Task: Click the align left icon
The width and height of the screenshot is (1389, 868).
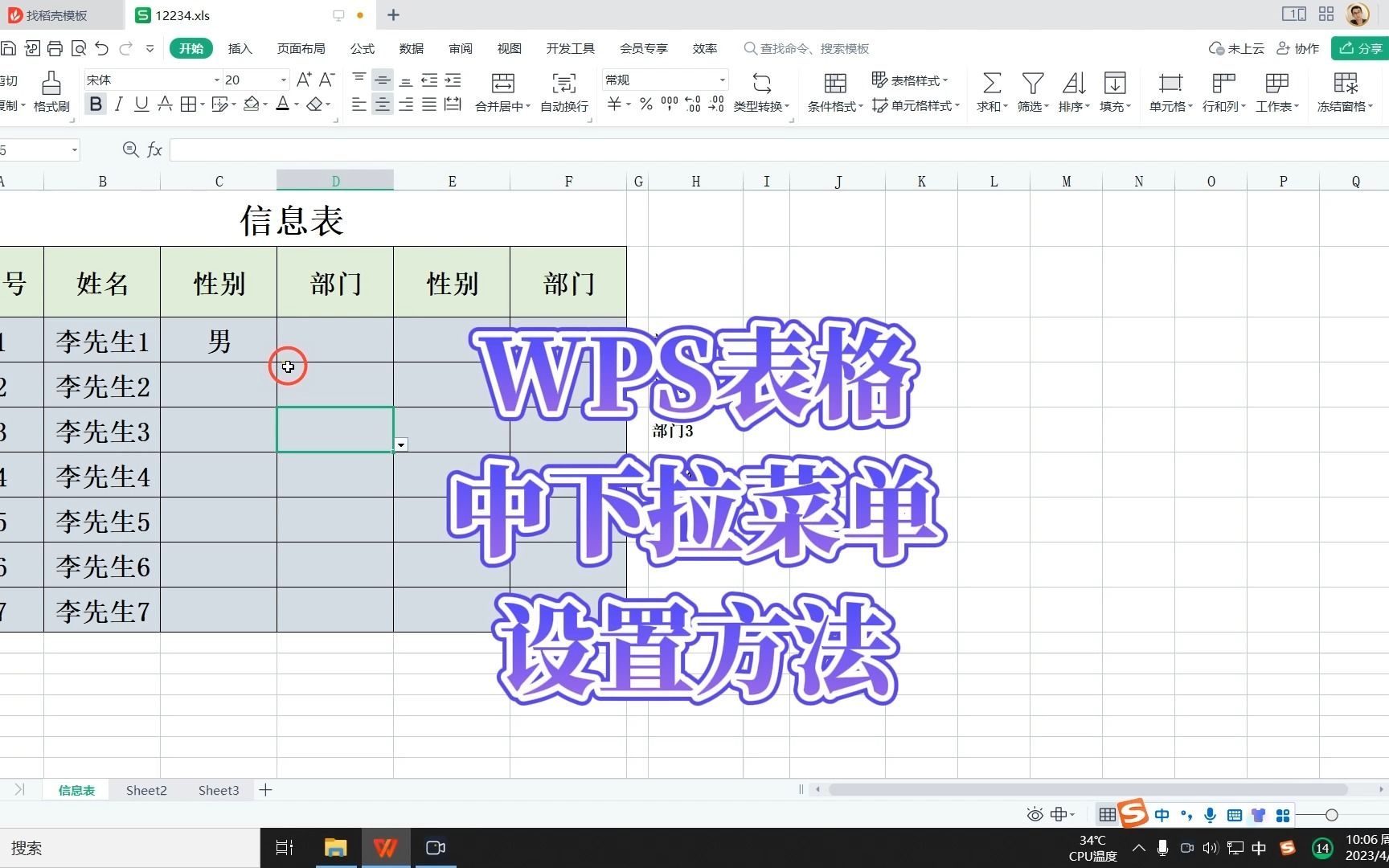Action: pyautogui.click(x=359, y=104)
